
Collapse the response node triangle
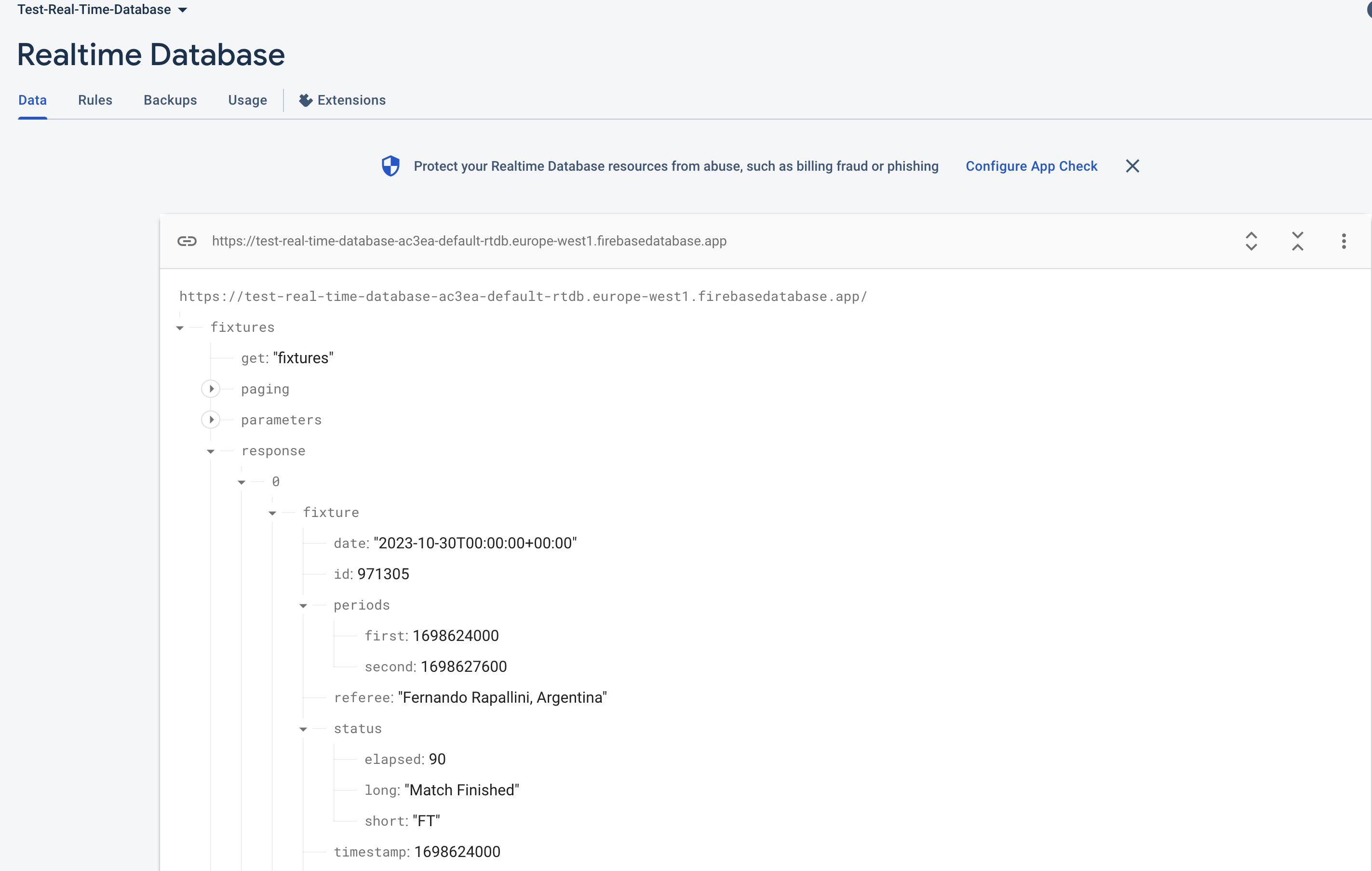[x=209, y=451]
